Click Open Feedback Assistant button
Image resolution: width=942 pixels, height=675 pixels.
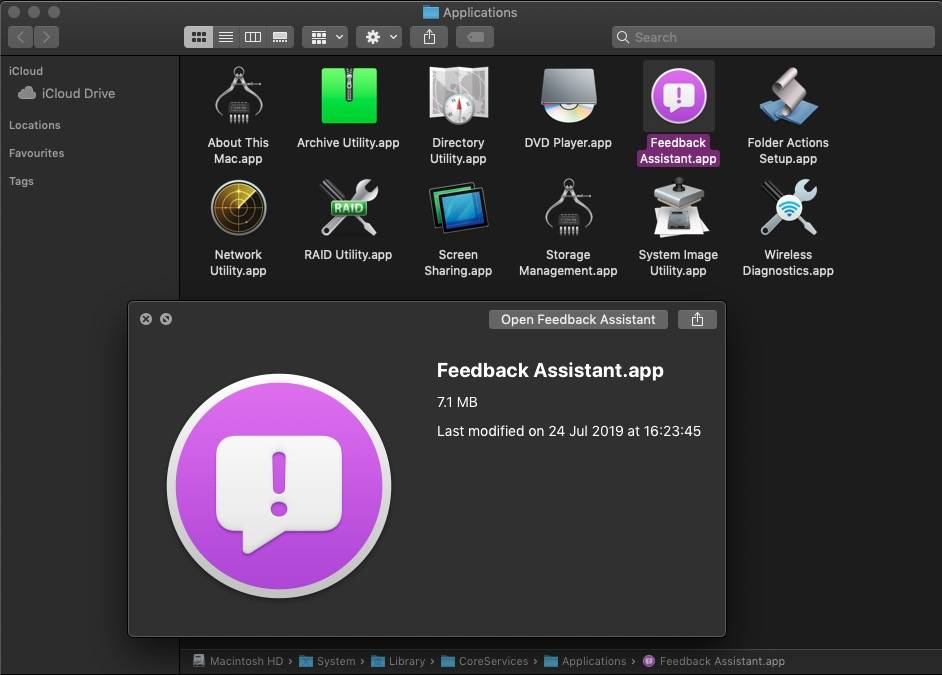tap(578, 319)
